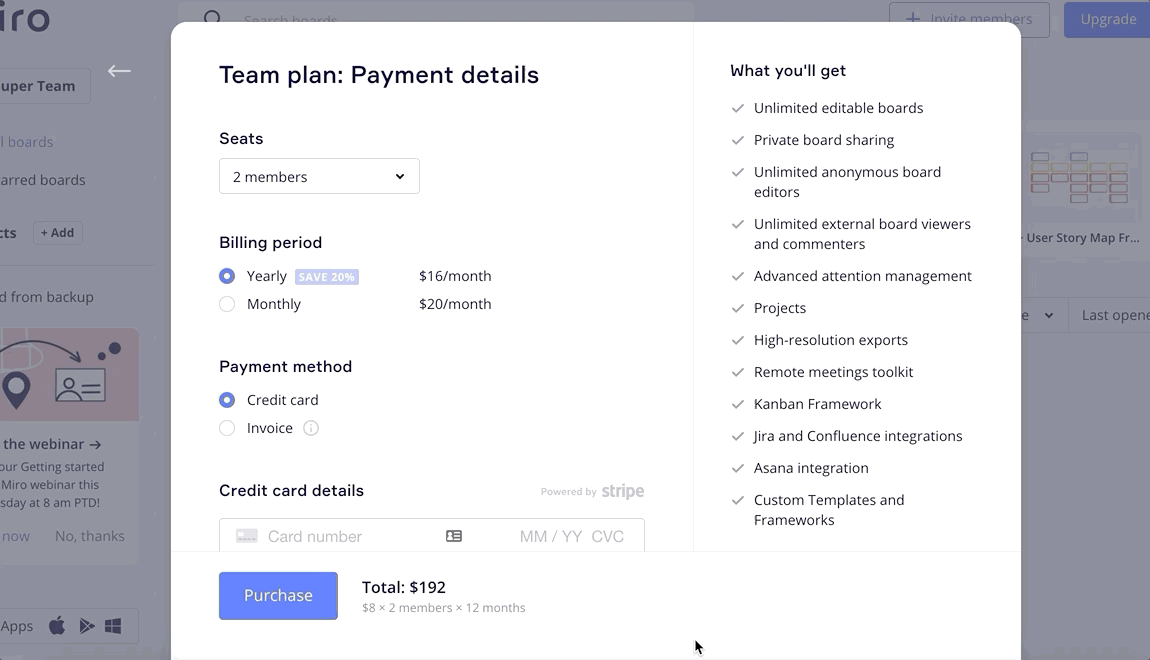
Task: Expand the board sort dropdown chevron
Action: (x=1048, y=315)
